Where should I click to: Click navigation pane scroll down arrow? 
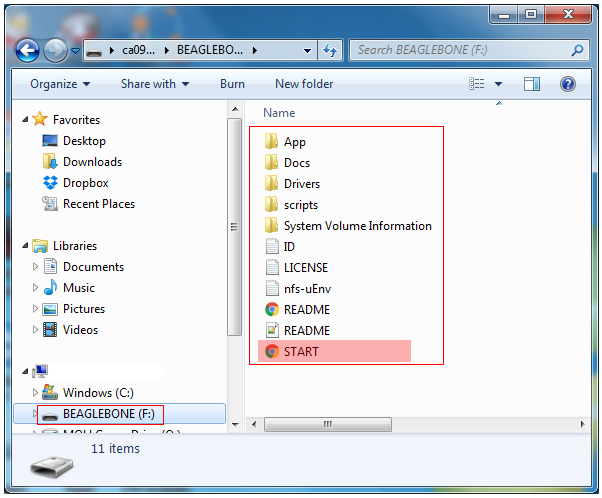click(x=235, y=424)
